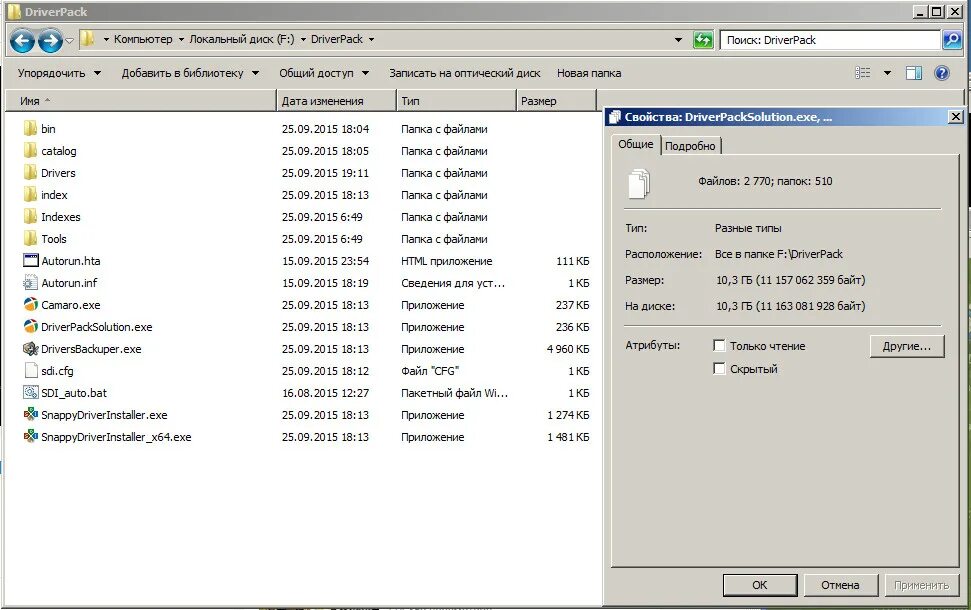971x610 pixels.
Task: Expand the arrow before Локальный диск breadcrumb
Action: pyautogui.click(x=181, y=39)
